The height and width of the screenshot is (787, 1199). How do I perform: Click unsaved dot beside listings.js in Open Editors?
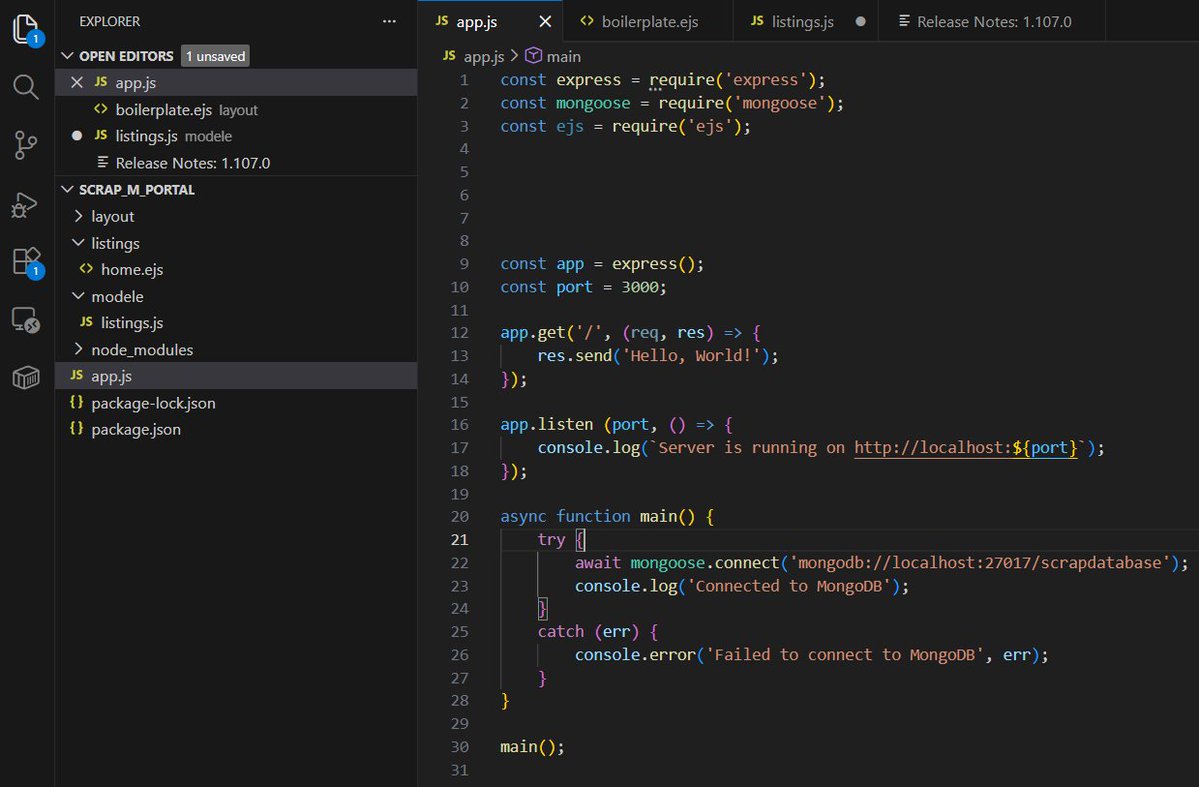pos(76,135)
